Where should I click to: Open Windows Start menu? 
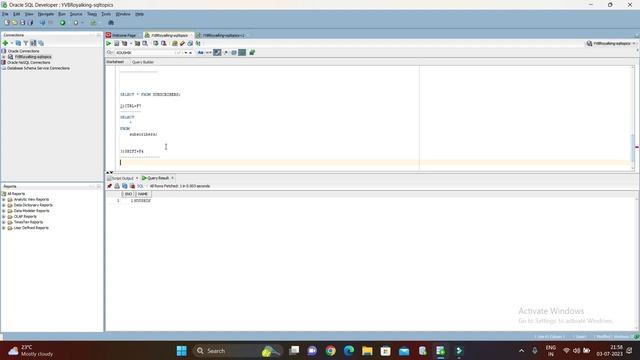(x=182, y=351)
